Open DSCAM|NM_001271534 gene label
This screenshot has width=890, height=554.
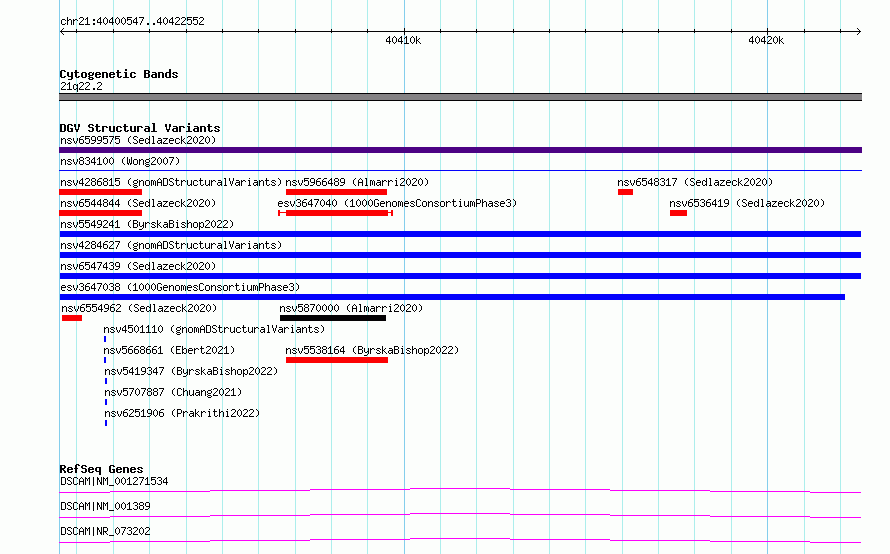tap(114, 481)
